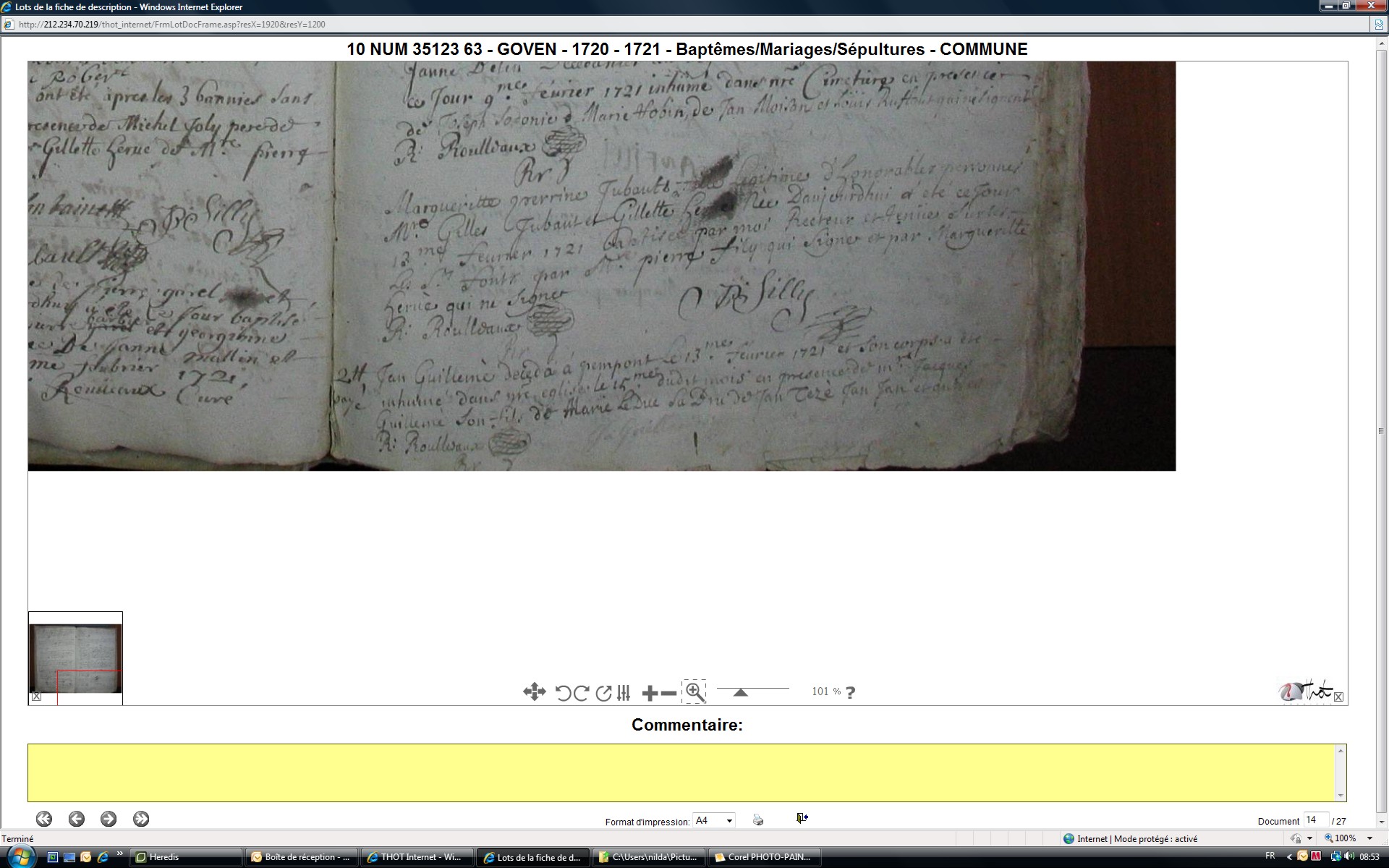The height and width of the screenshot is (868, 1389).
Task: Select the pan/move image tool
Action: [x=534, y=692]
